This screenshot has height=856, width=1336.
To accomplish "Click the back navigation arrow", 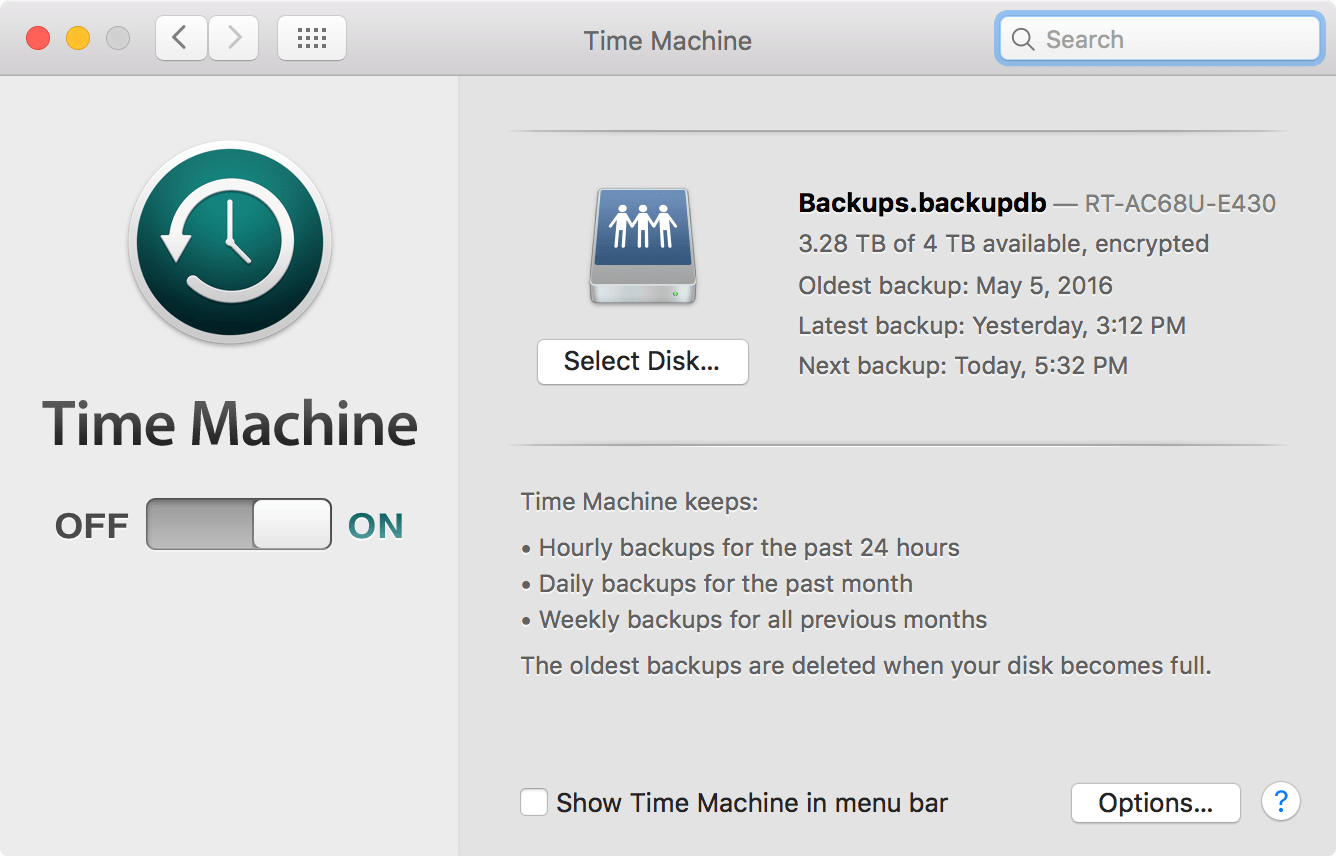I will point(181,37).
